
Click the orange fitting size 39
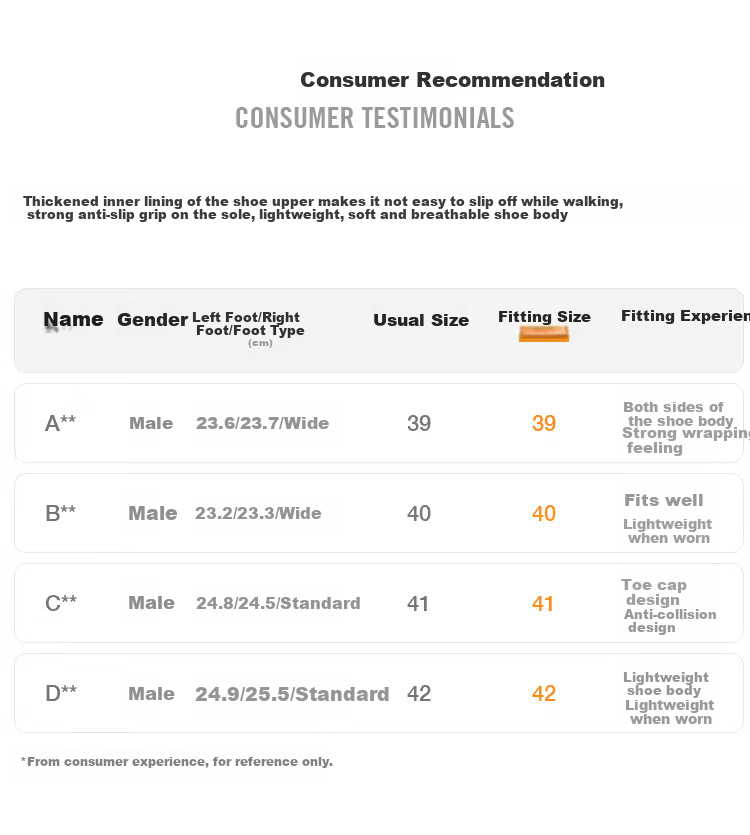(544, 423)
